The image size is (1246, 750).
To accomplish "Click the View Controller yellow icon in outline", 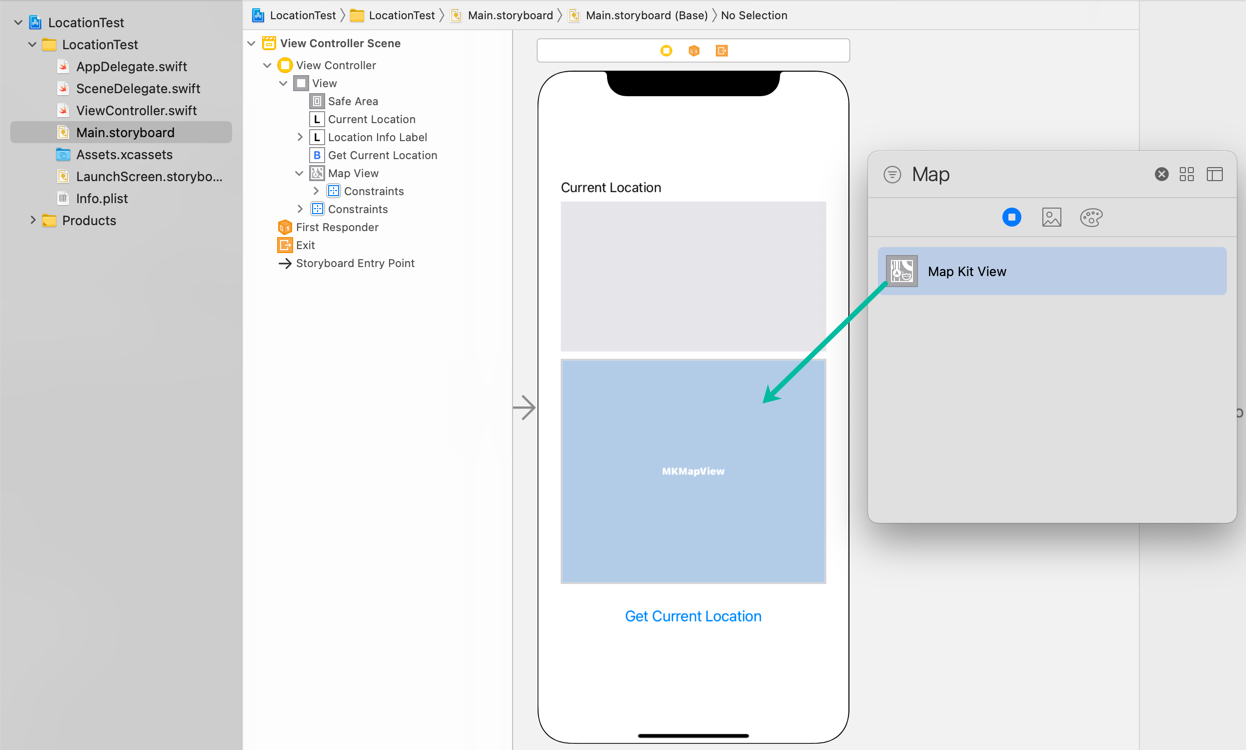I will pyautogui.click(x=285, y=65).
